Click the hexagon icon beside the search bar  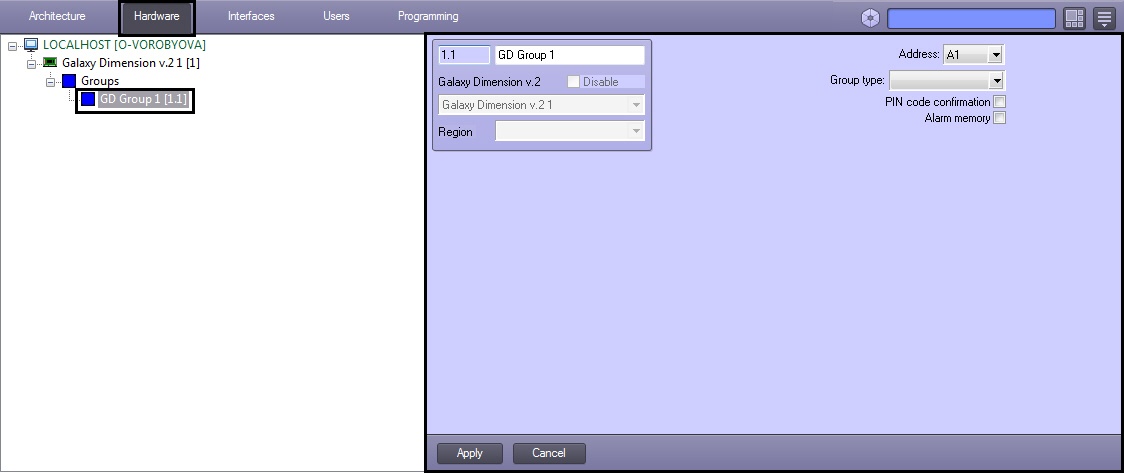pyautogui.click(x=870, y=18)
